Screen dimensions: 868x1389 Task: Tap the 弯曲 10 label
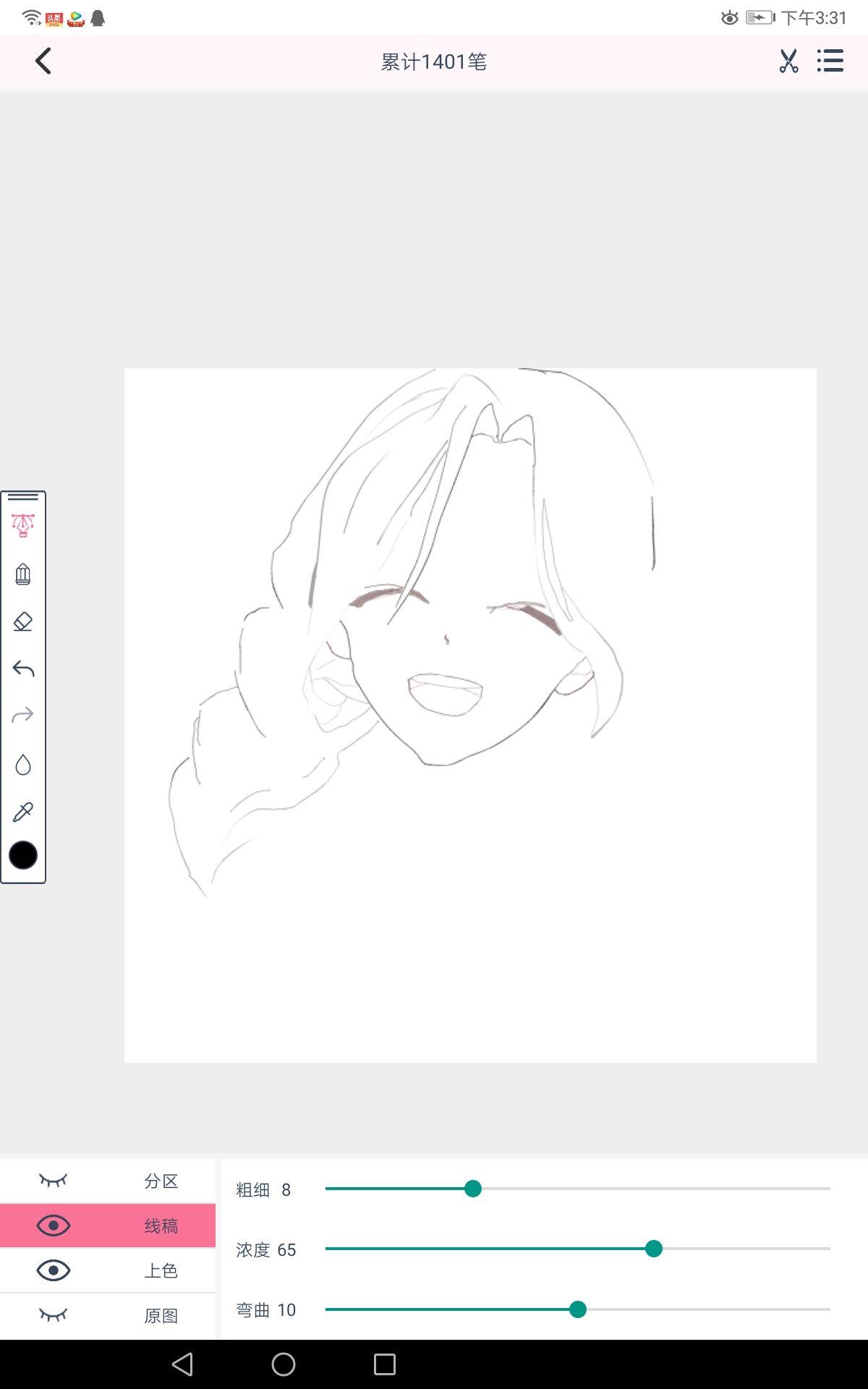tap(266, 1310)
